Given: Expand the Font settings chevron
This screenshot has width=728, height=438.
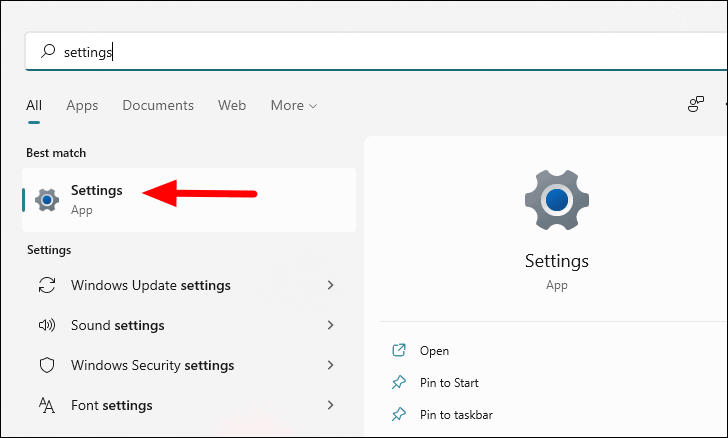Looking at the screenshot, I should coord(331,405).
